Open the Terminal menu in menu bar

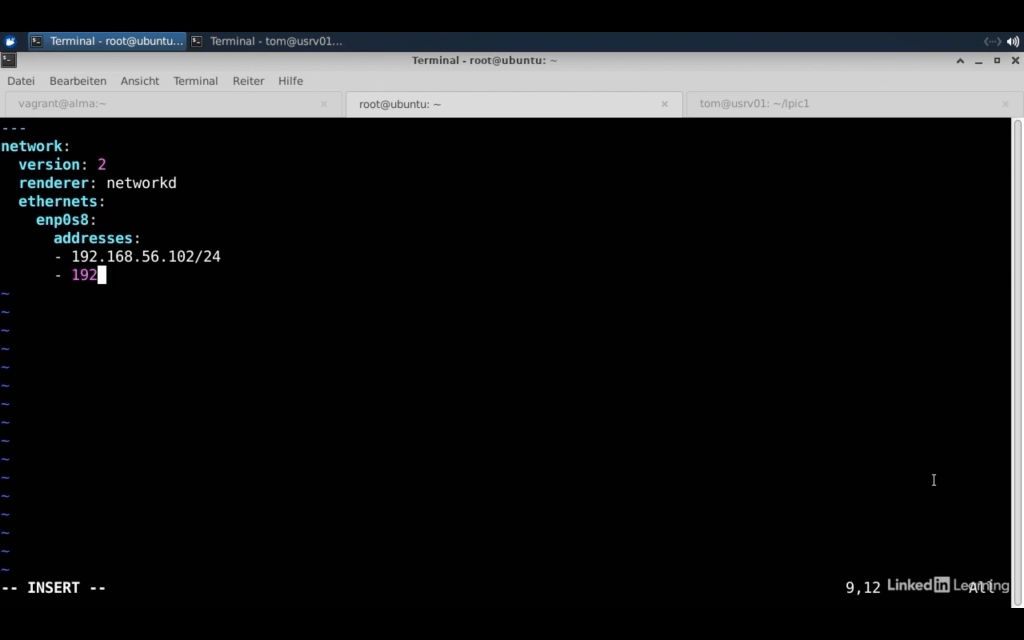tap(195, 81)
